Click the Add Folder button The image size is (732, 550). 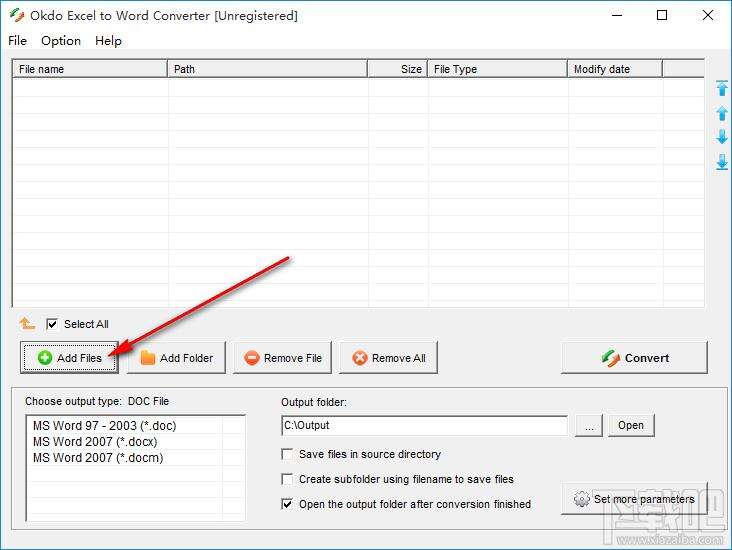point(176,358)
